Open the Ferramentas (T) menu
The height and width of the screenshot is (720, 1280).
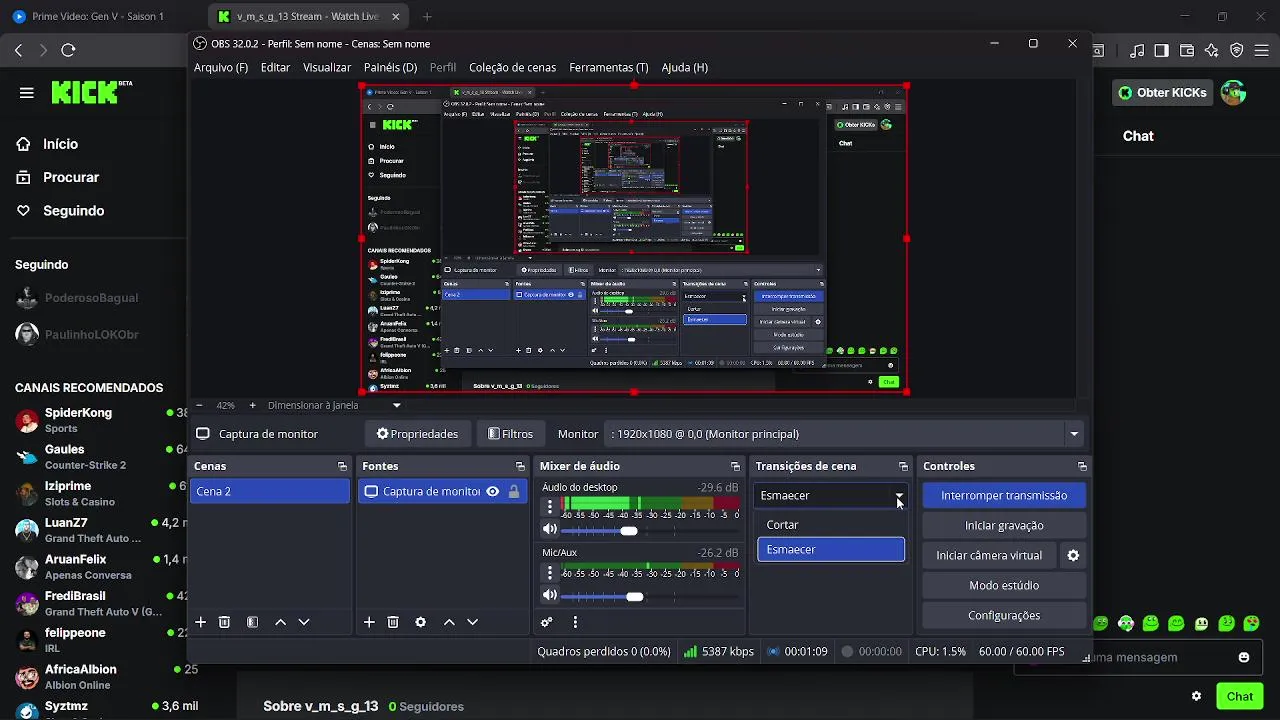click(608, 67)
